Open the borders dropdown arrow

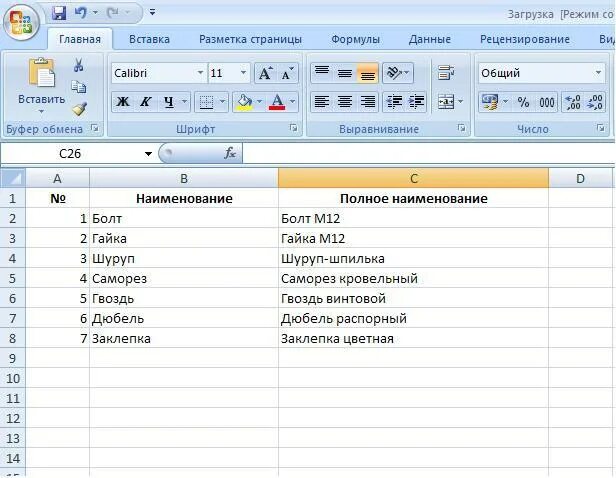click(x=222, y=102)
